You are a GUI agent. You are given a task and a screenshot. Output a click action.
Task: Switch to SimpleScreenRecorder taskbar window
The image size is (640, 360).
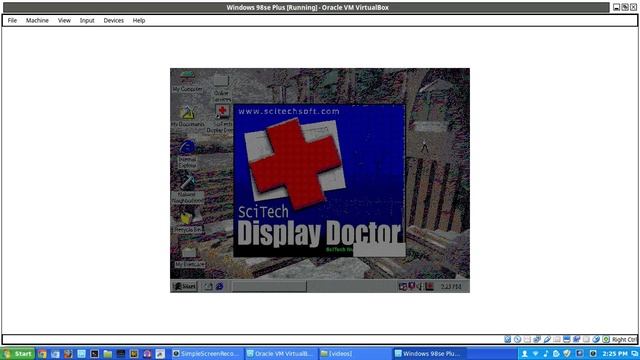[x=206, y=353]
